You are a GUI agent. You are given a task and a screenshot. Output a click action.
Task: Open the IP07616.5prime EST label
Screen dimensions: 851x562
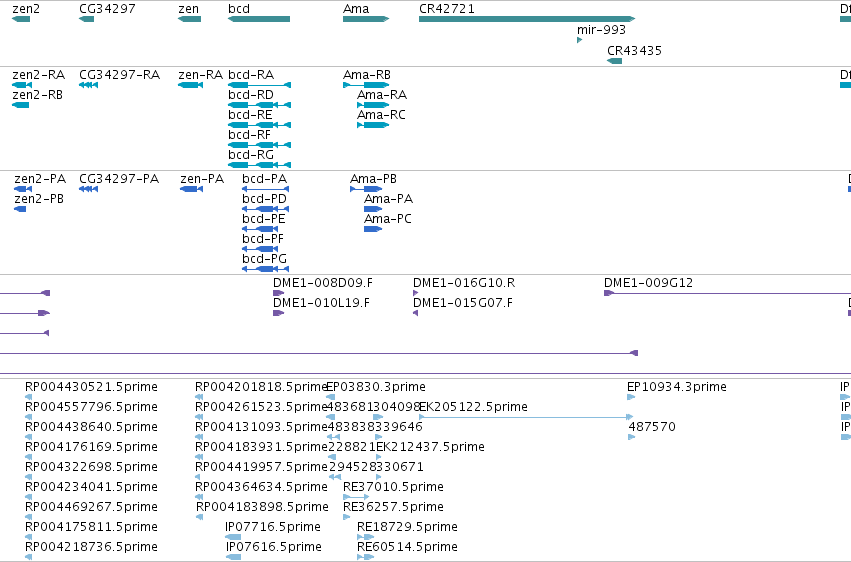point(274,547)
